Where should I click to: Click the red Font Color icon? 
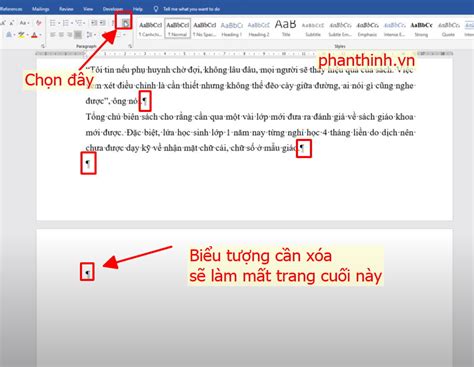point(34,35)
